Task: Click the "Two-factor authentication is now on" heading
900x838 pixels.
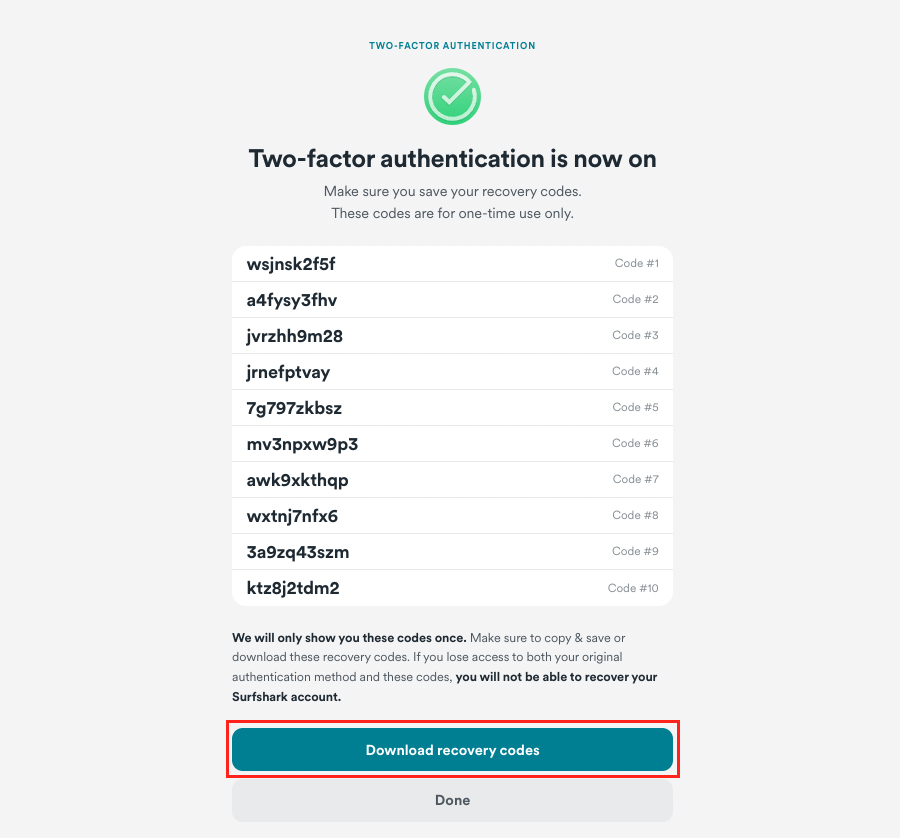Action: pyautogui.click(x=452, y=159)
